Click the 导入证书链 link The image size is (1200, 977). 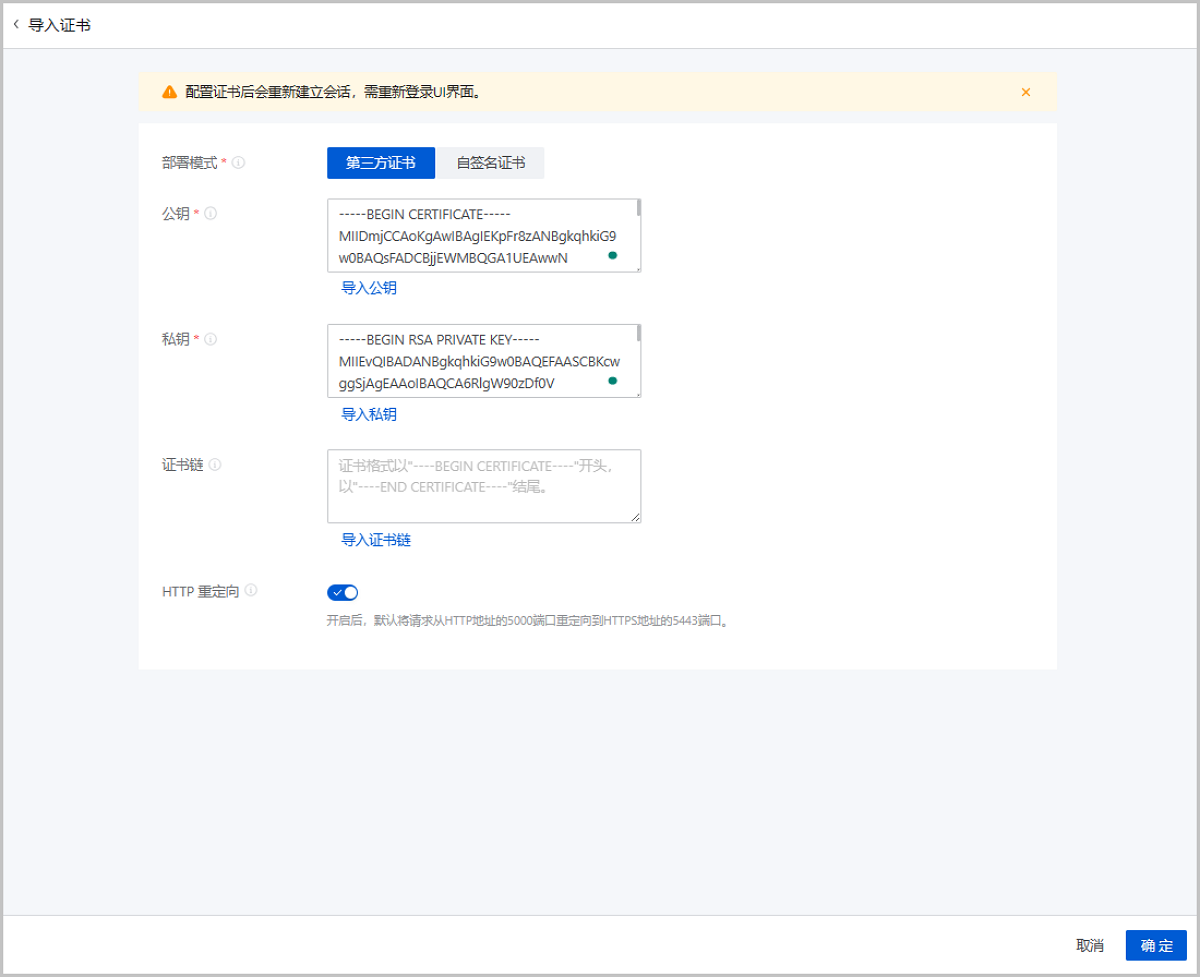pos(377,540)
